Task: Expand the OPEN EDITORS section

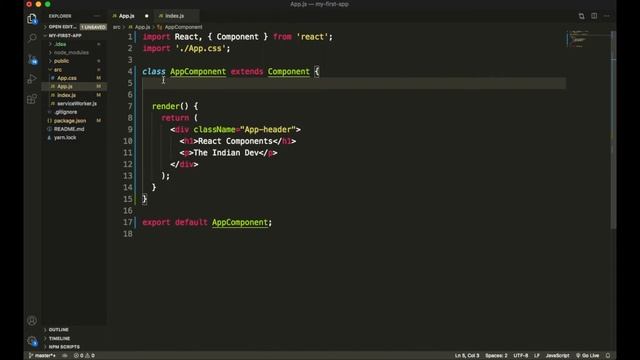Action: click(x=62, y=27)
